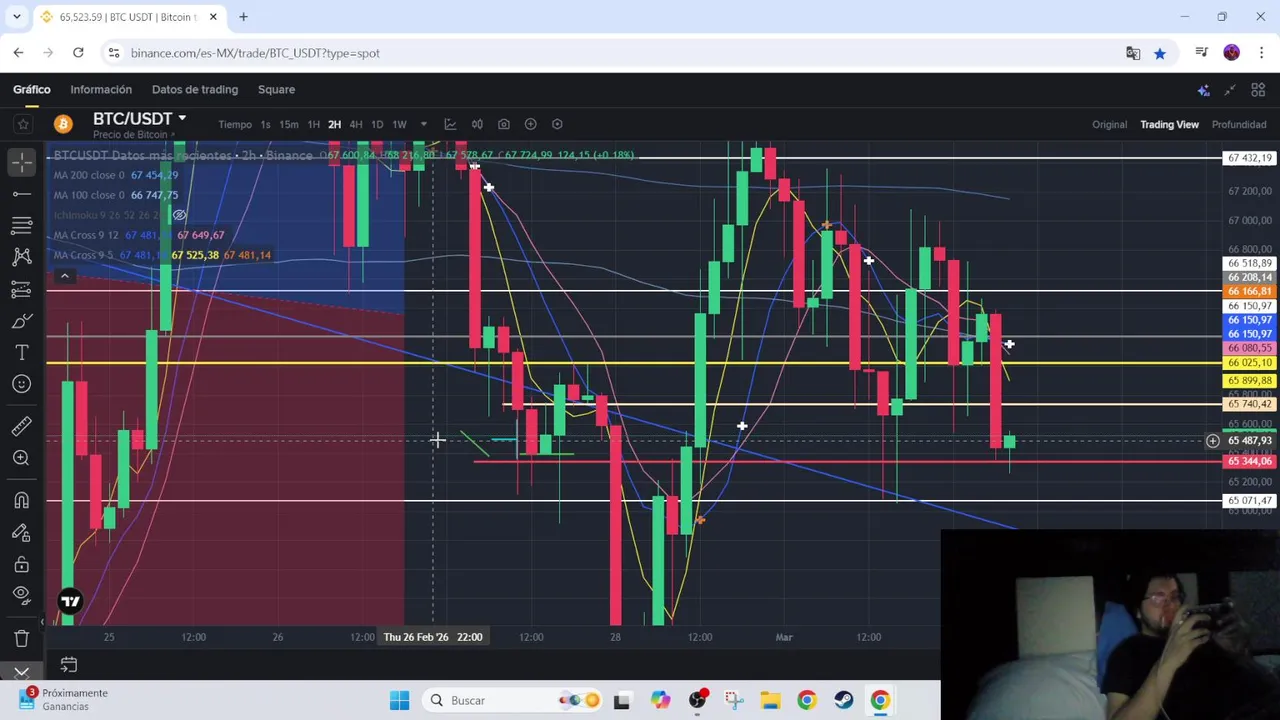Select the Tiempo time view
1280x720 pixels.
click(235, 124)
